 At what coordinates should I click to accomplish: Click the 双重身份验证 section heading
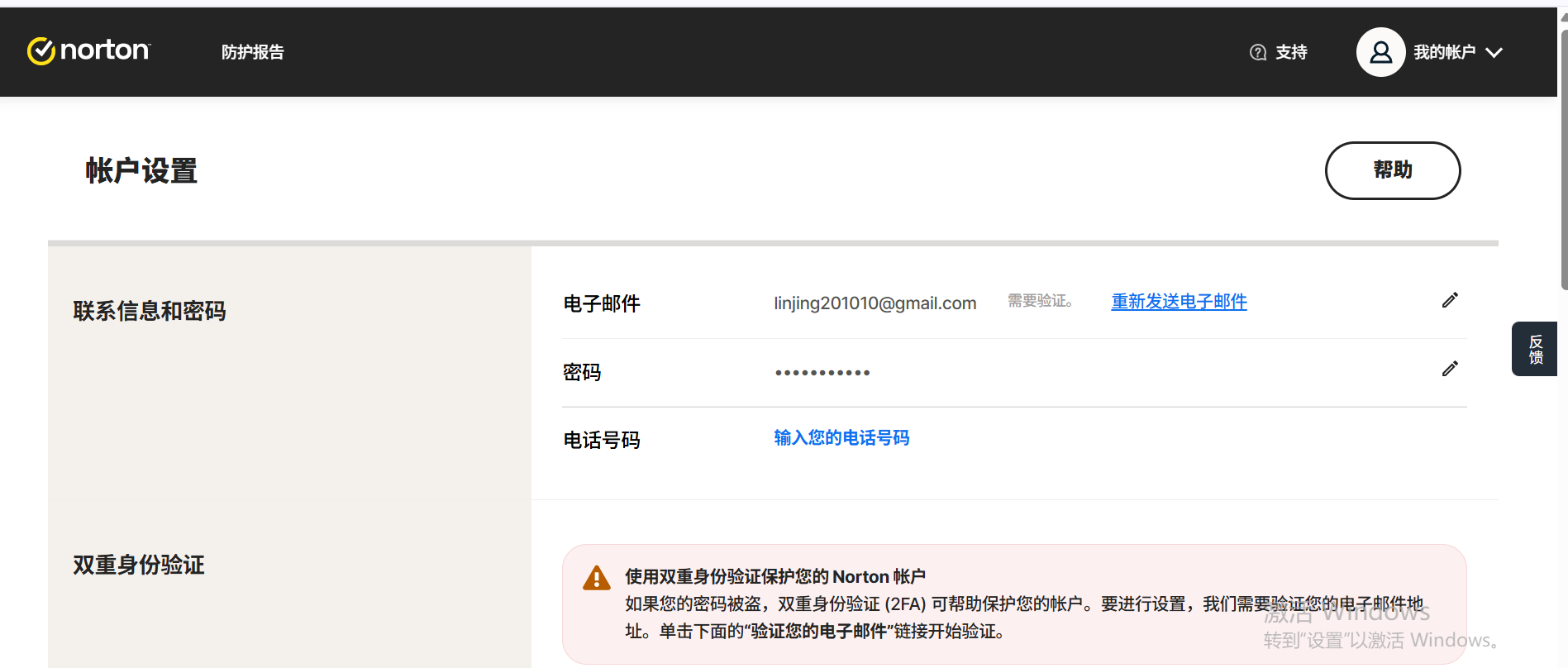click(139, 565)
